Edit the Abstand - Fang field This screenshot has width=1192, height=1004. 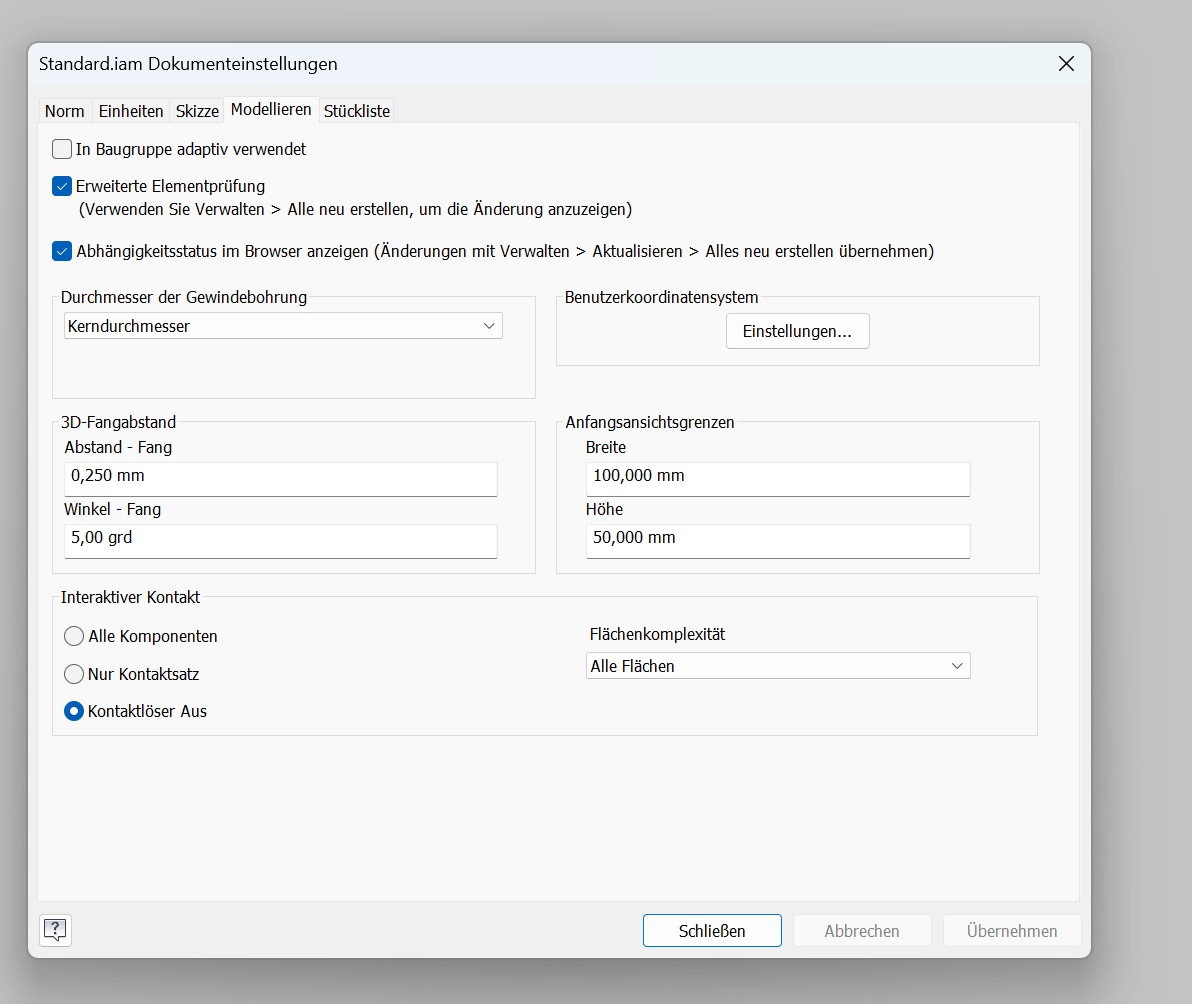[281, 479]
